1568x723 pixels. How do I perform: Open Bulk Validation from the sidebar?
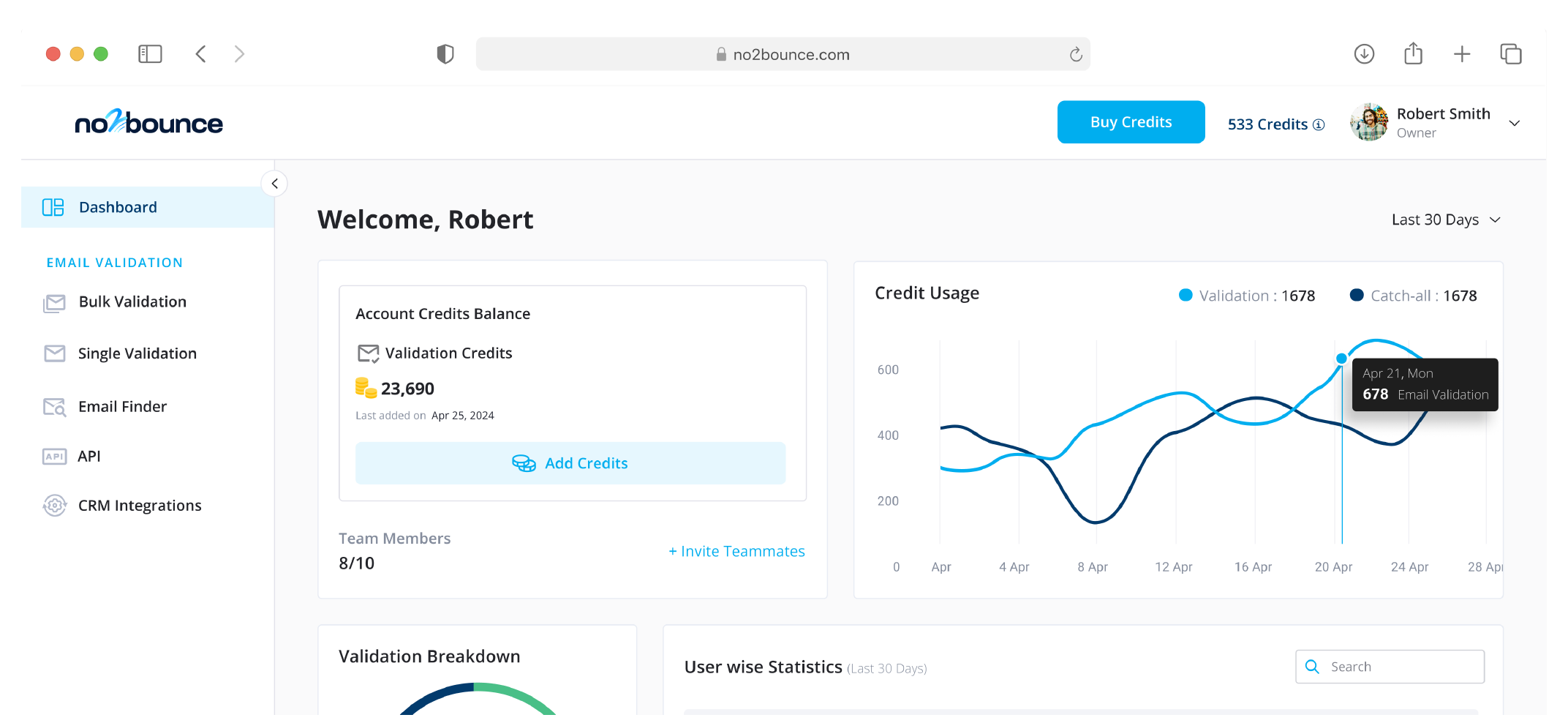132,301
